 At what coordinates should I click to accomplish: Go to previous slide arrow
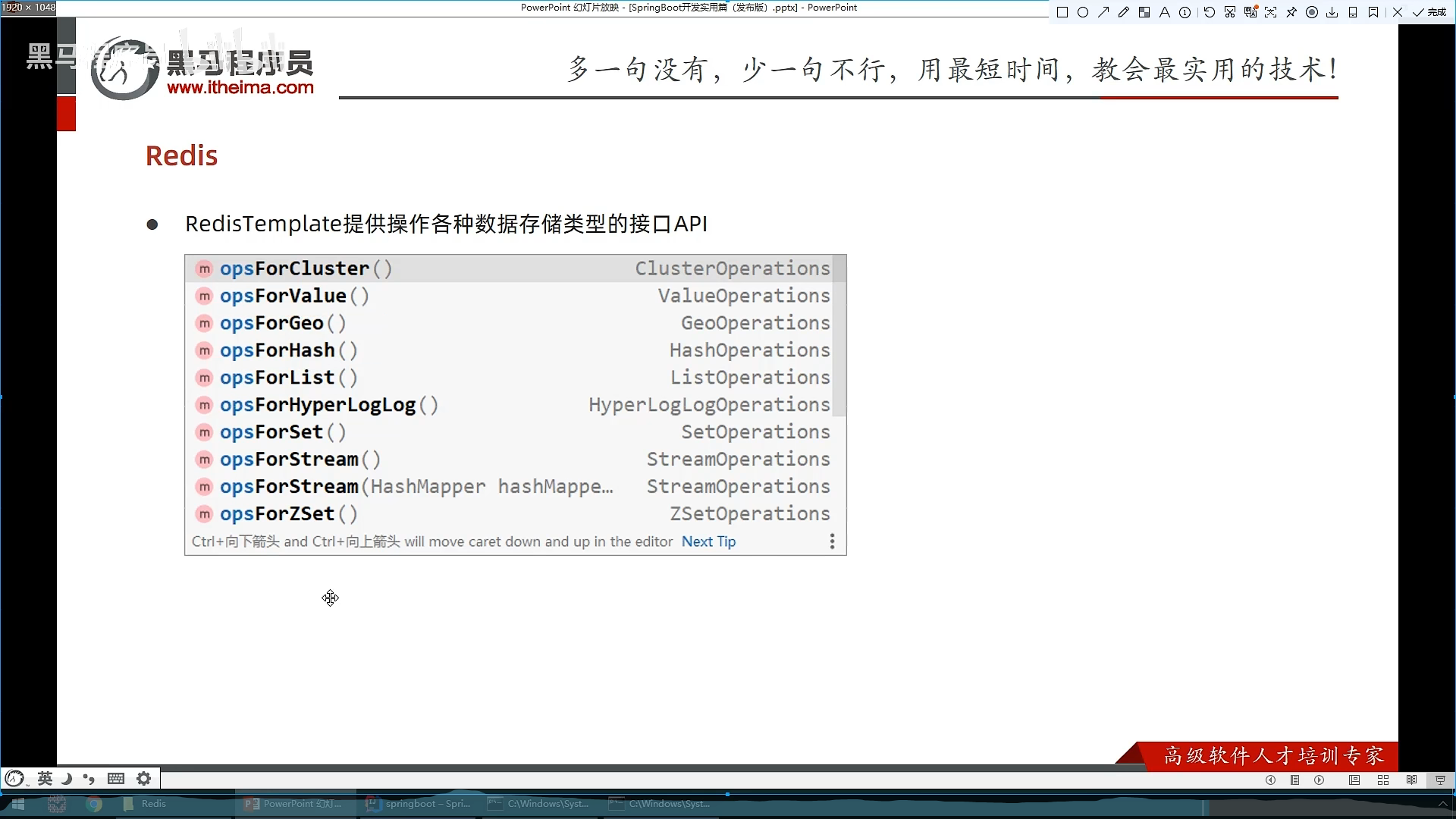[1271, 780]
